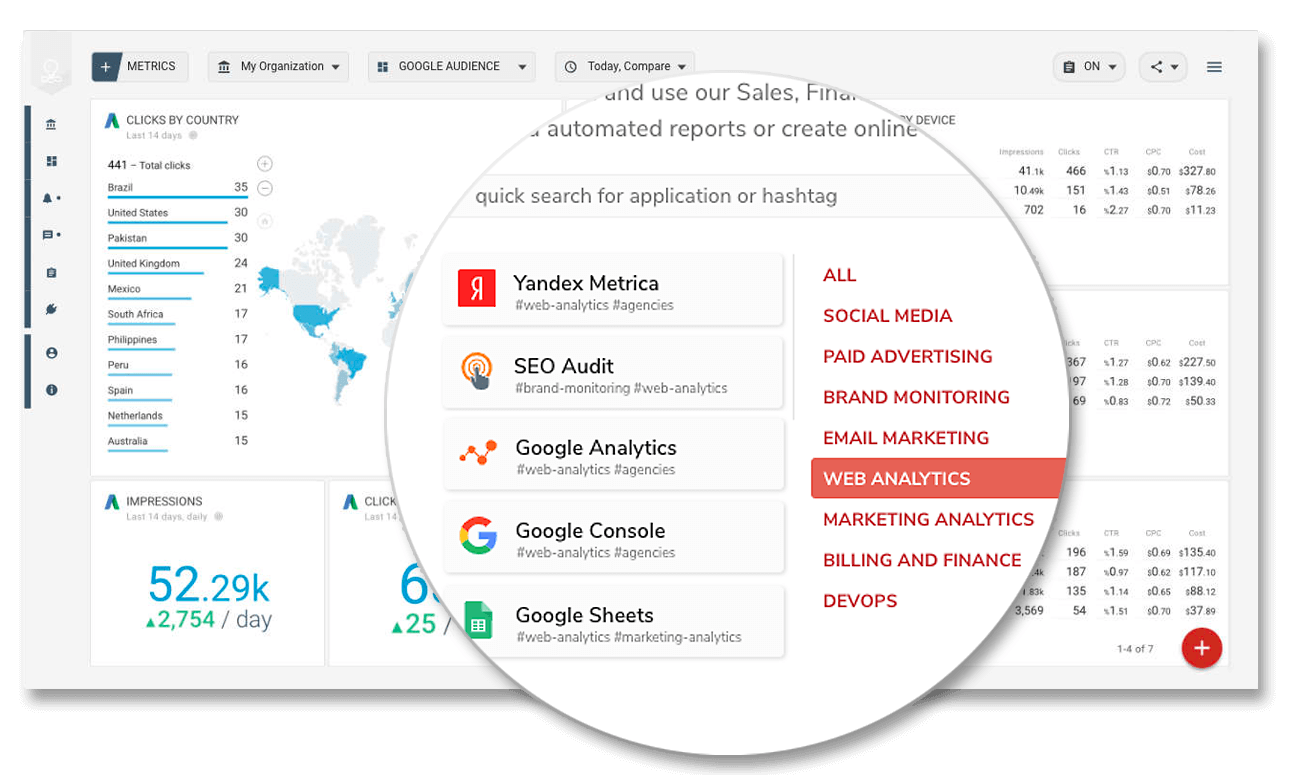Select the SOCIAL MEDIA category
Viewport: 1300px width, 775px height.
[887, 316]
